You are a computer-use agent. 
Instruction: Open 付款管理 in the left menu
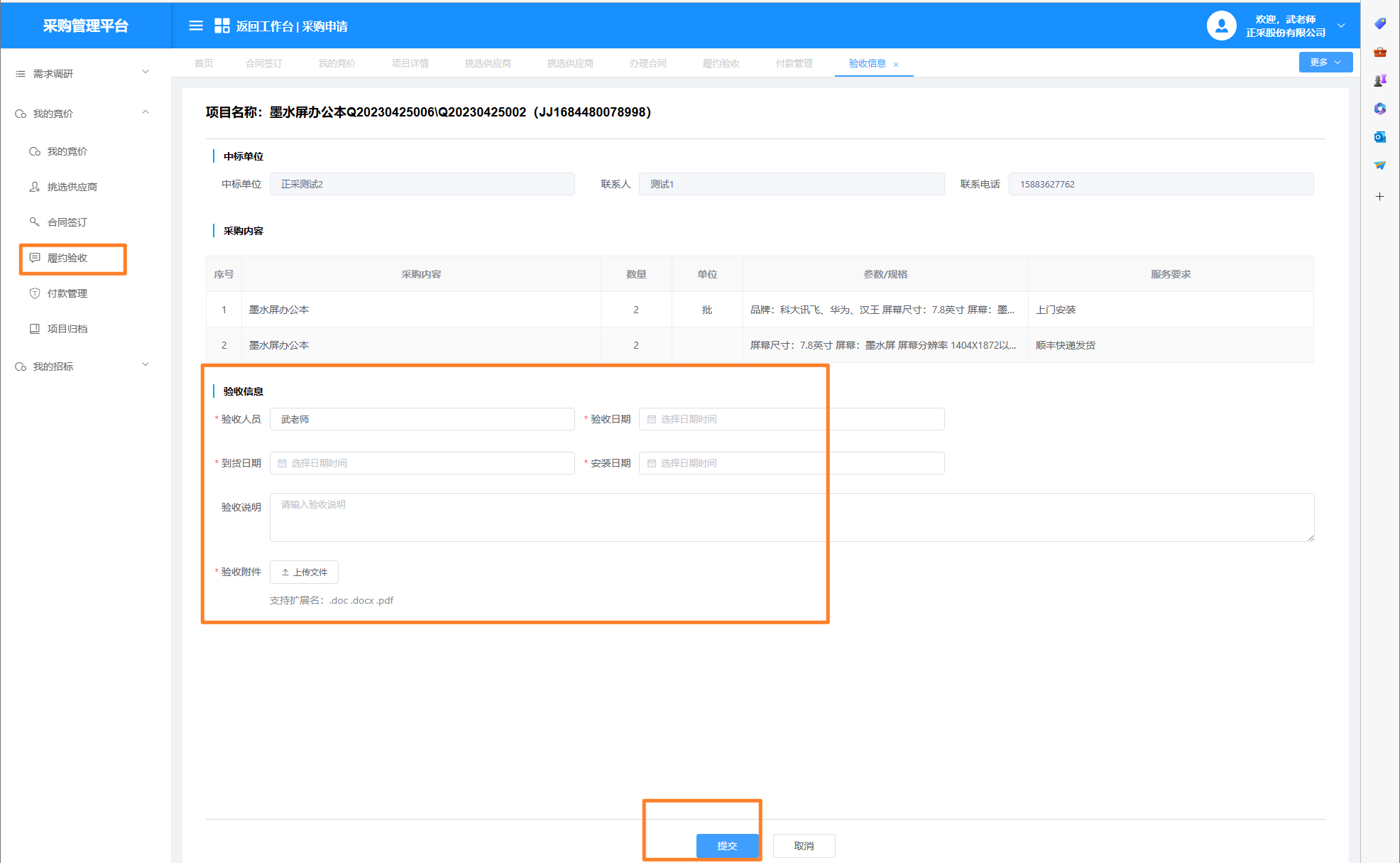click(67, 293)
